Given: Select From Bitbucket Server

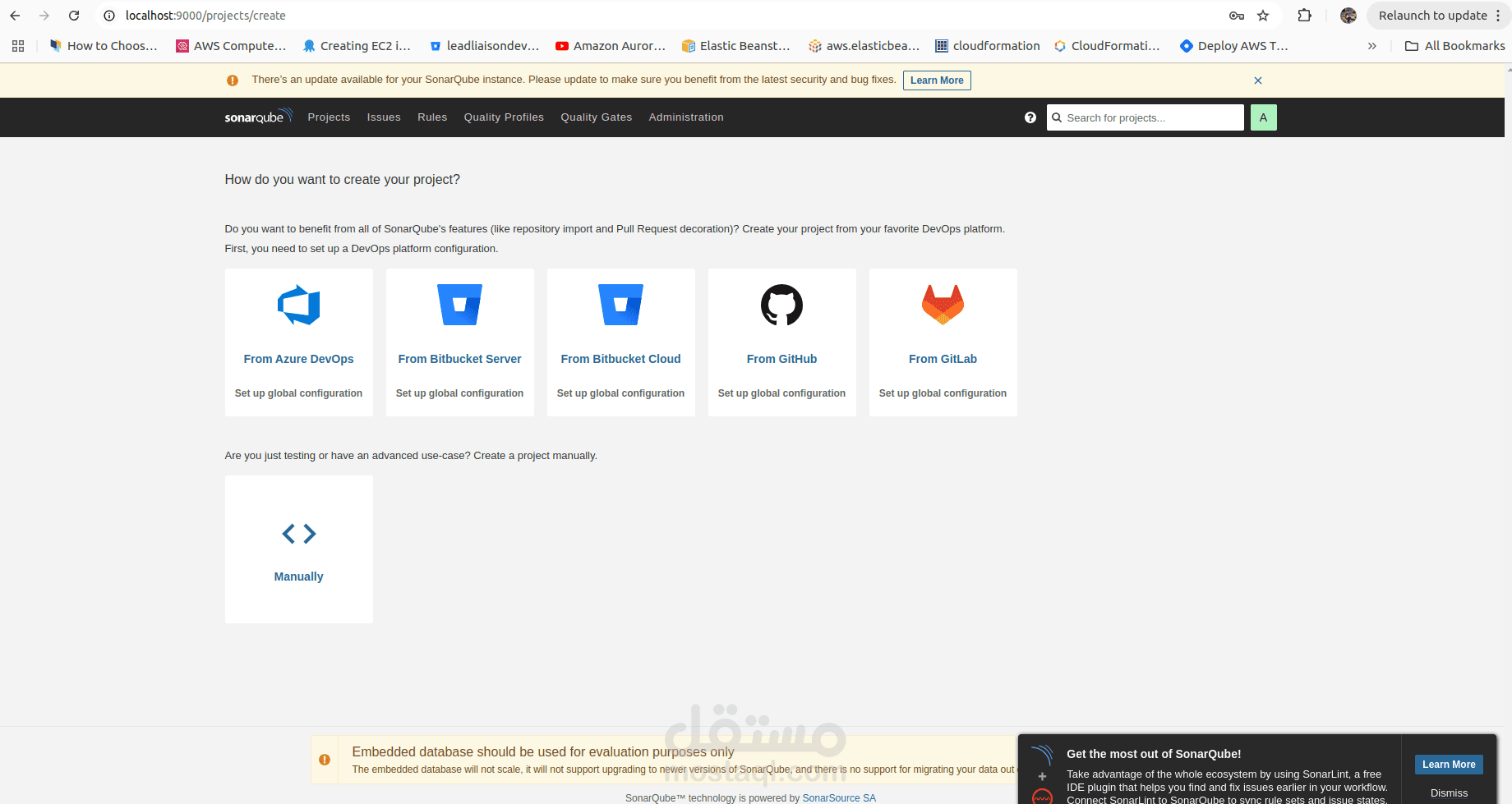Looking at the screenshot, I should click(460, 359).
